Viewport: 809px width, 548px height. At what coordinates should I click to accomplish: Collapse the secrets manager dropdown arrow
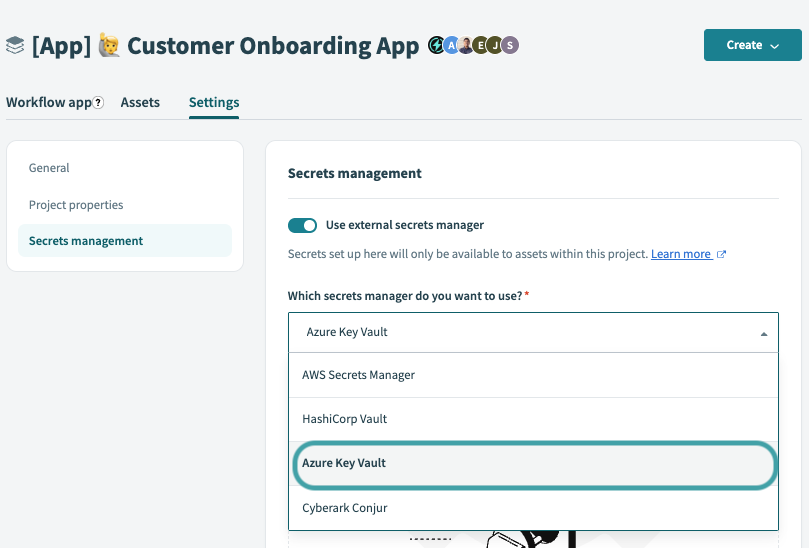(x=763, y=333)
